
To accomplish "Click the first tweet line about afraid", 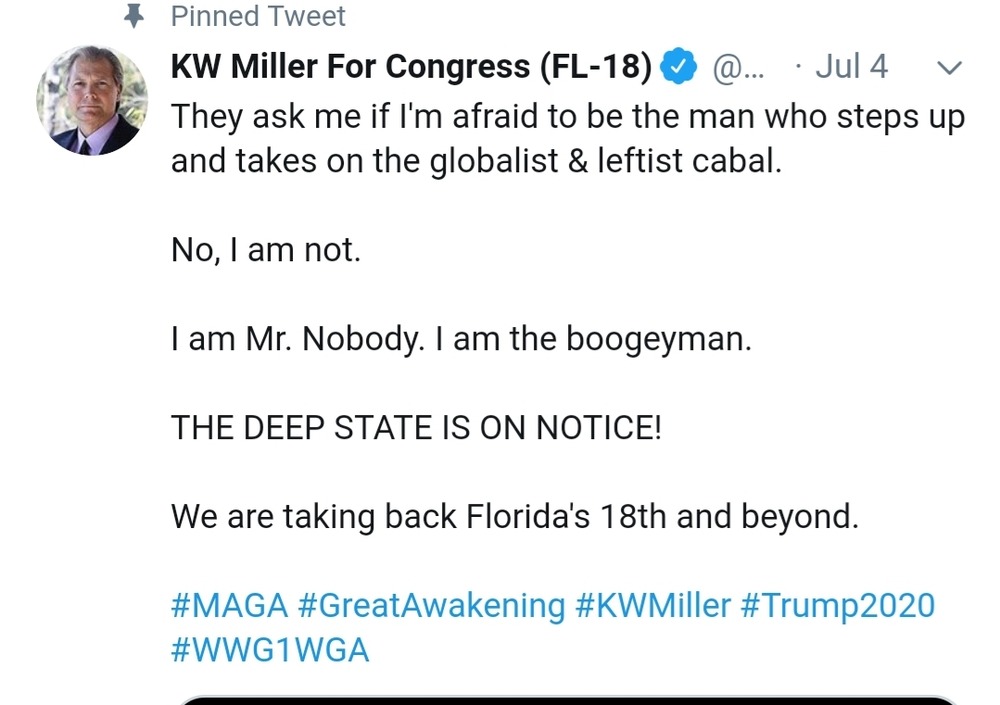I will coord(568,117).
